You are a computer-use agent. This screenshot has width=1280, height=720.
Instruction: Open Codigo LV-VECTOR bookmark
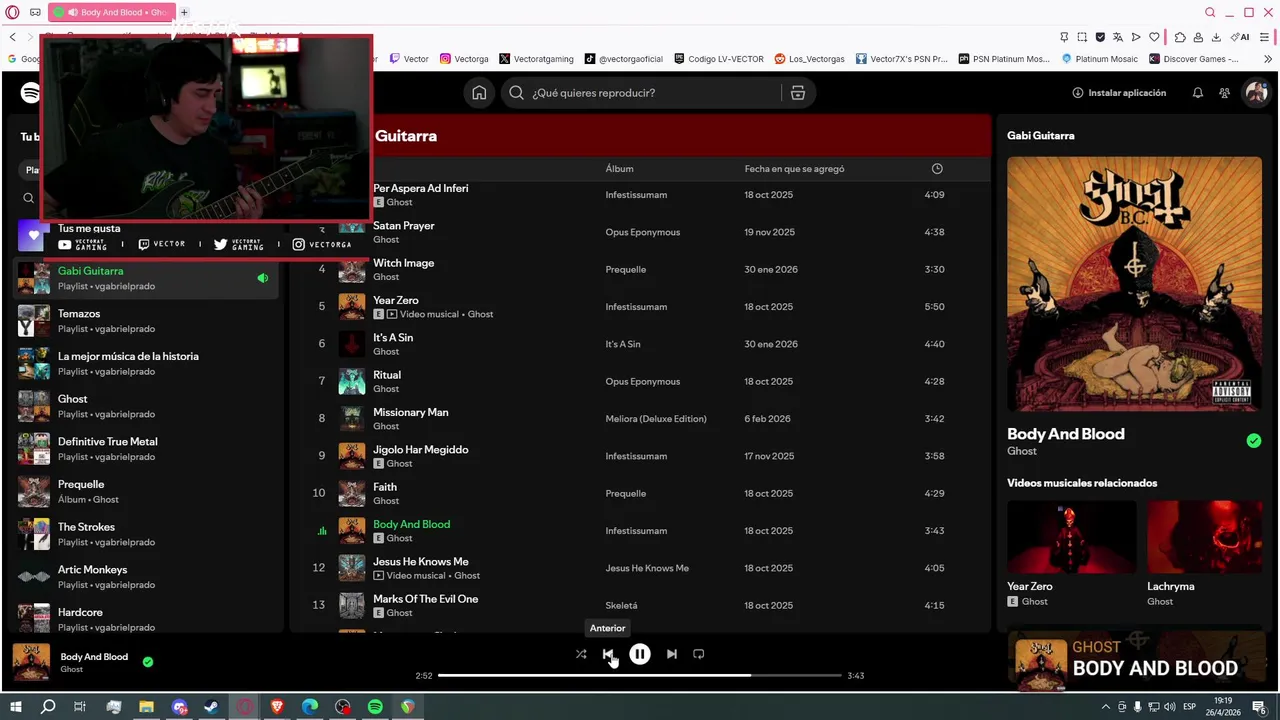pos(719,59)
